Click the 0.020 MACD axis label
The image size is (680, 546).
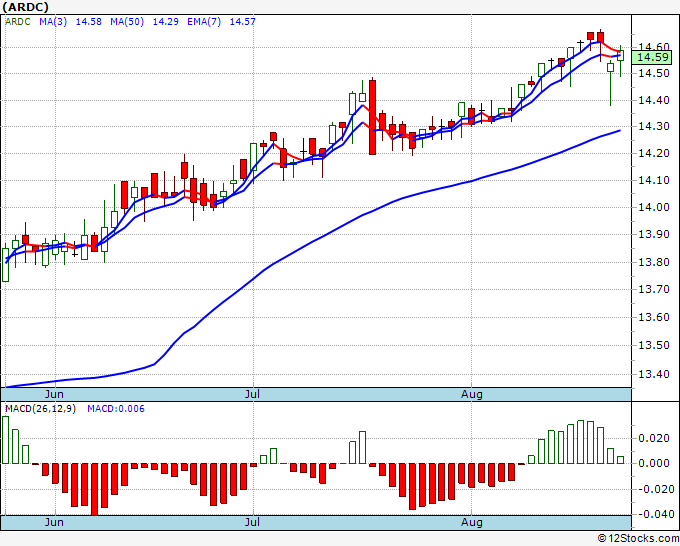pos(656,438)
